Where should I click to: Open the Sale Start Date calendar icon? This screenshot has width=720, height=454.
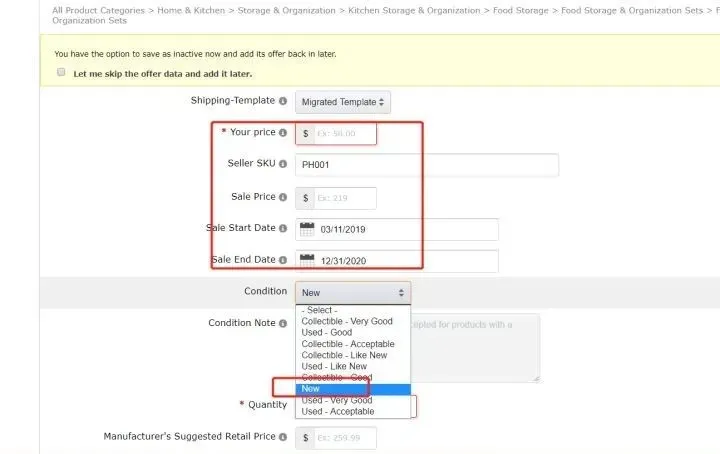(x=307, y=229)
